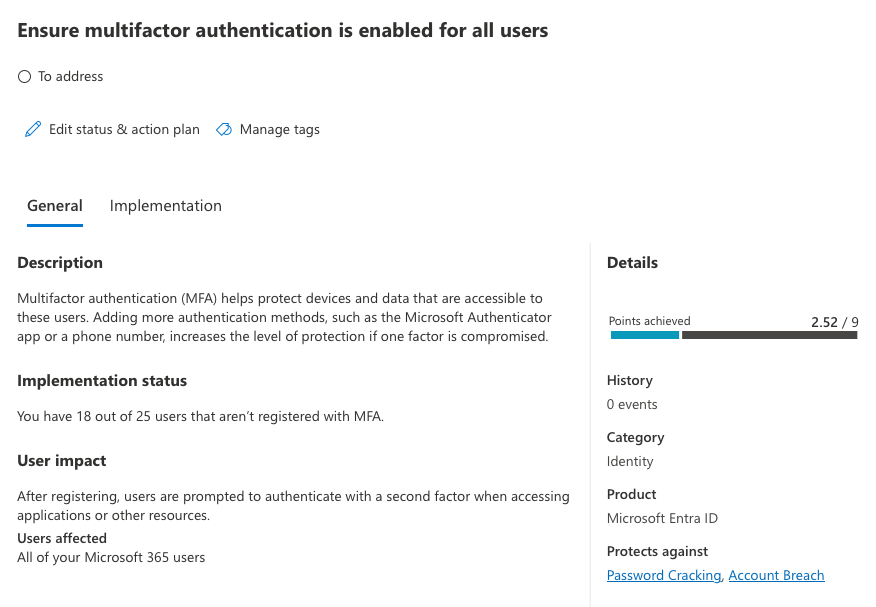Click the Users affected label
The image size is (876, 607).
tap(62, 538)
